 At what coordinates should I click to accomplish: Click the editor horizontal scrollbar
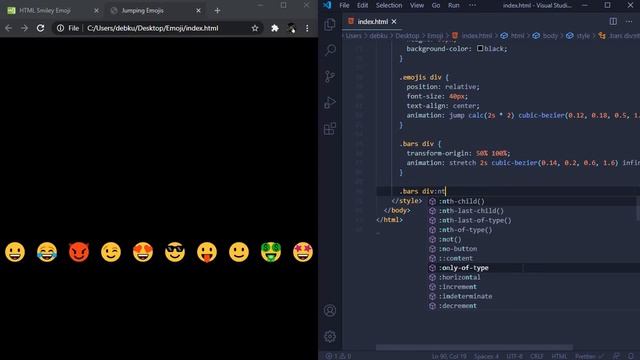pos(474,348)
